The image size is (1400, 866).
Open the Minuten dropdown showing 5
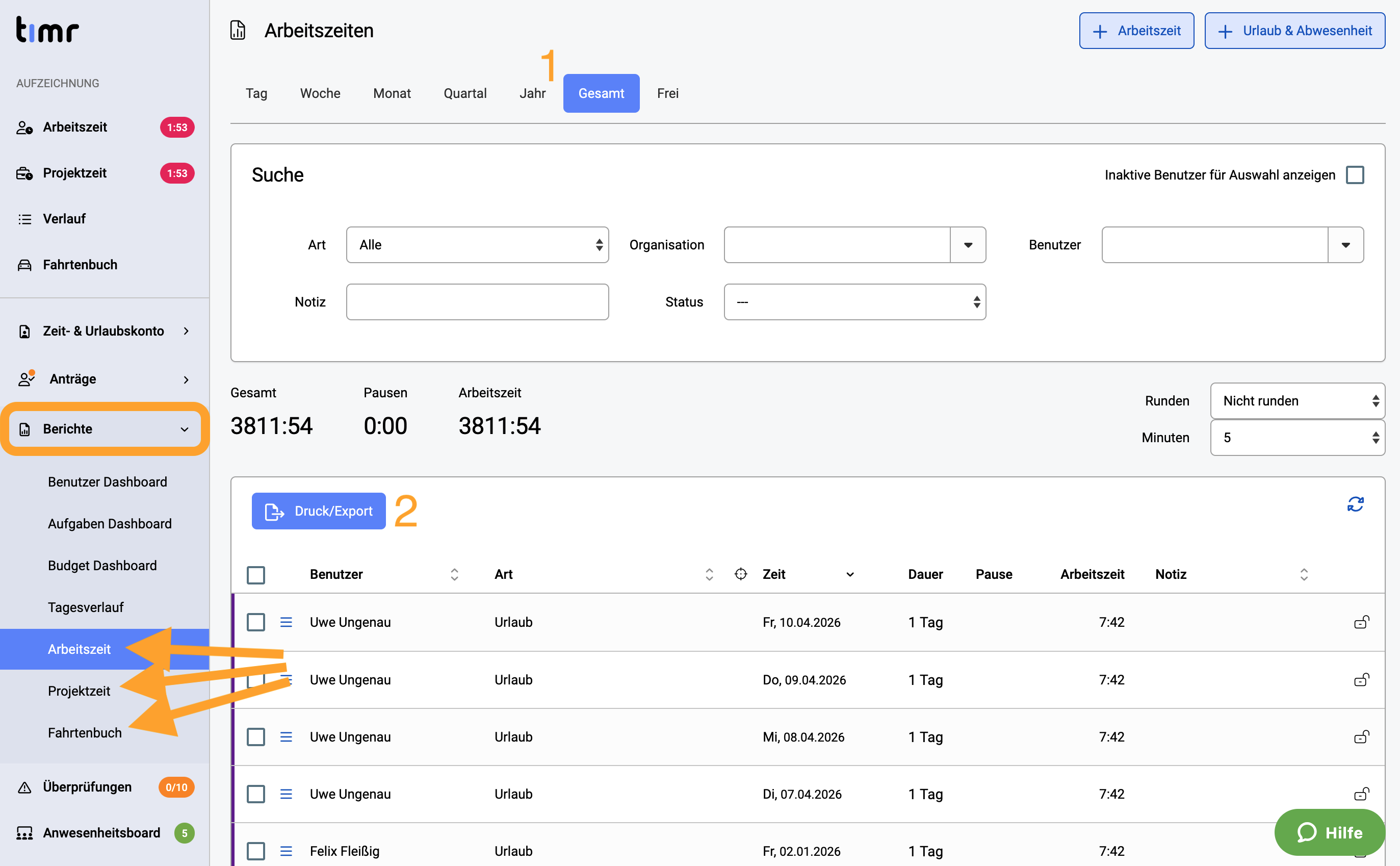tap(1297, 438)
